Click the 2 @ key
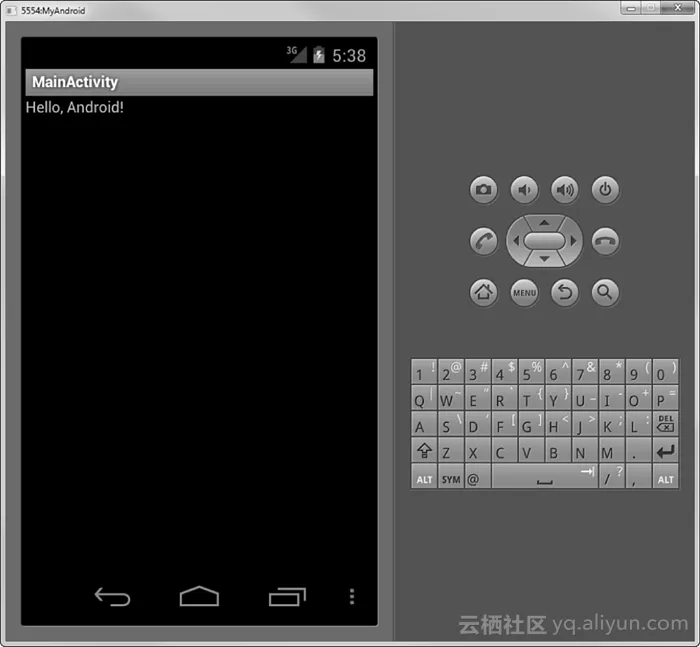This screenshot has width=700, height=647. coord(451,372)
